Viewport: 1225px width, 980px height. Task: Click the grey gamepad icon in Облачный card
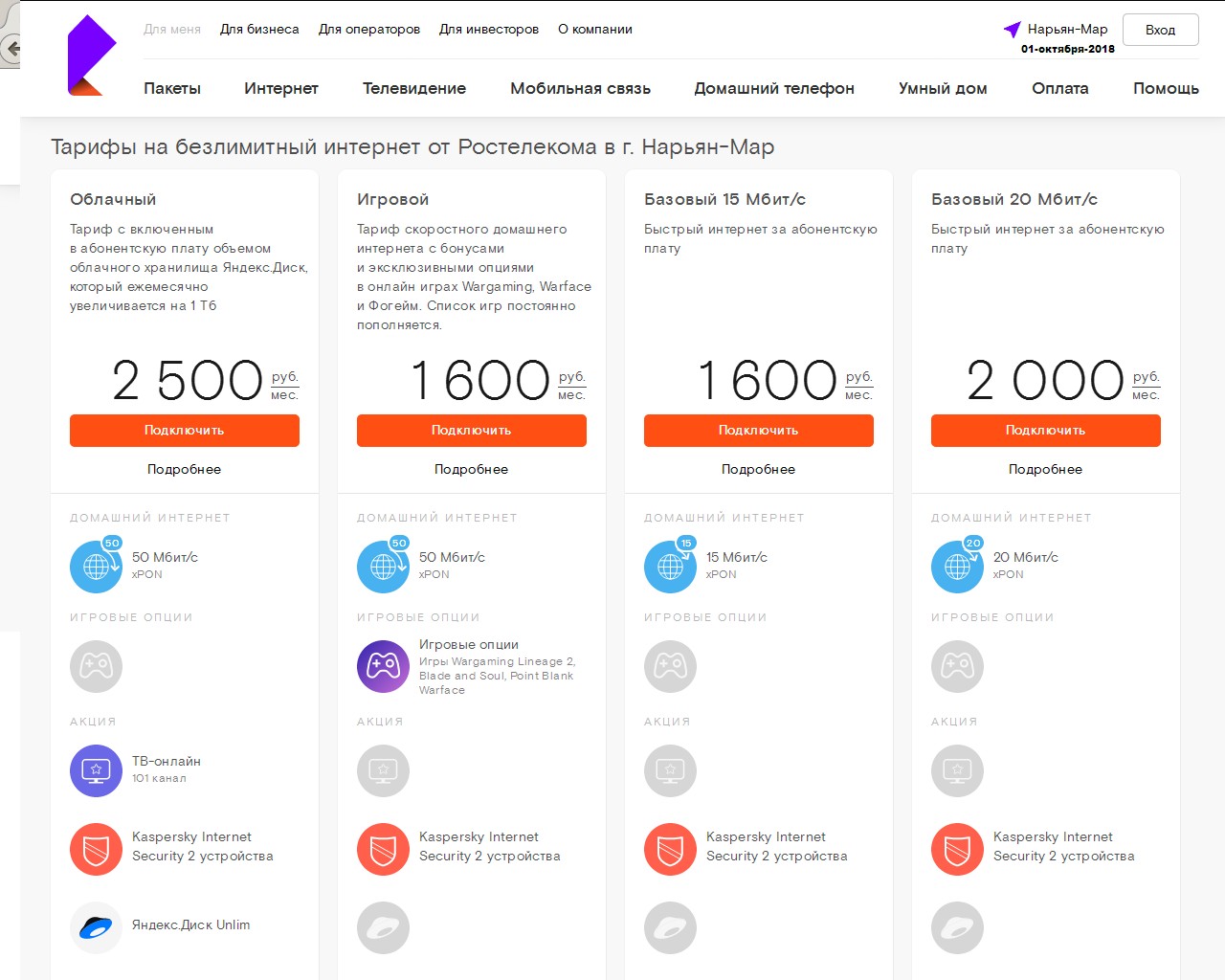click(96, 666)
